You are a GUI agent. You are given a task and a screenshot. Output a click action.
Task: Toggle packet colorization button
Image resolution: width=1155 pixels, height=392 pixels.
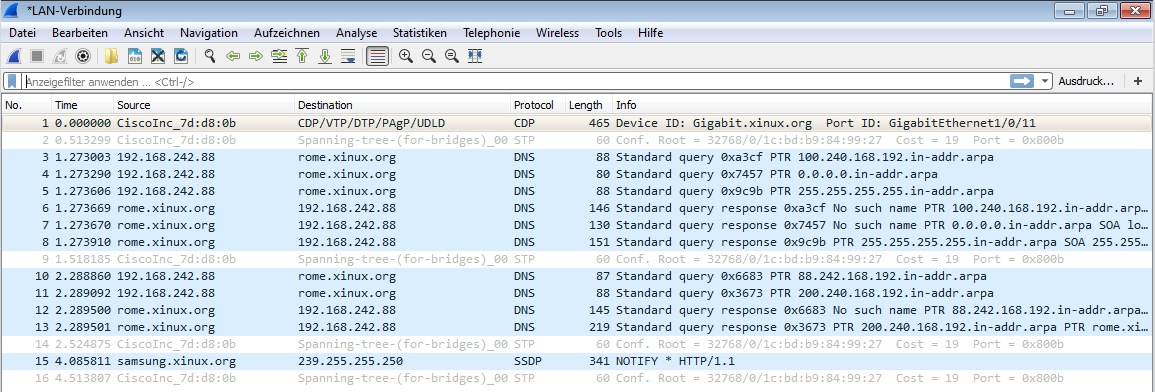[x=377, y=56]
